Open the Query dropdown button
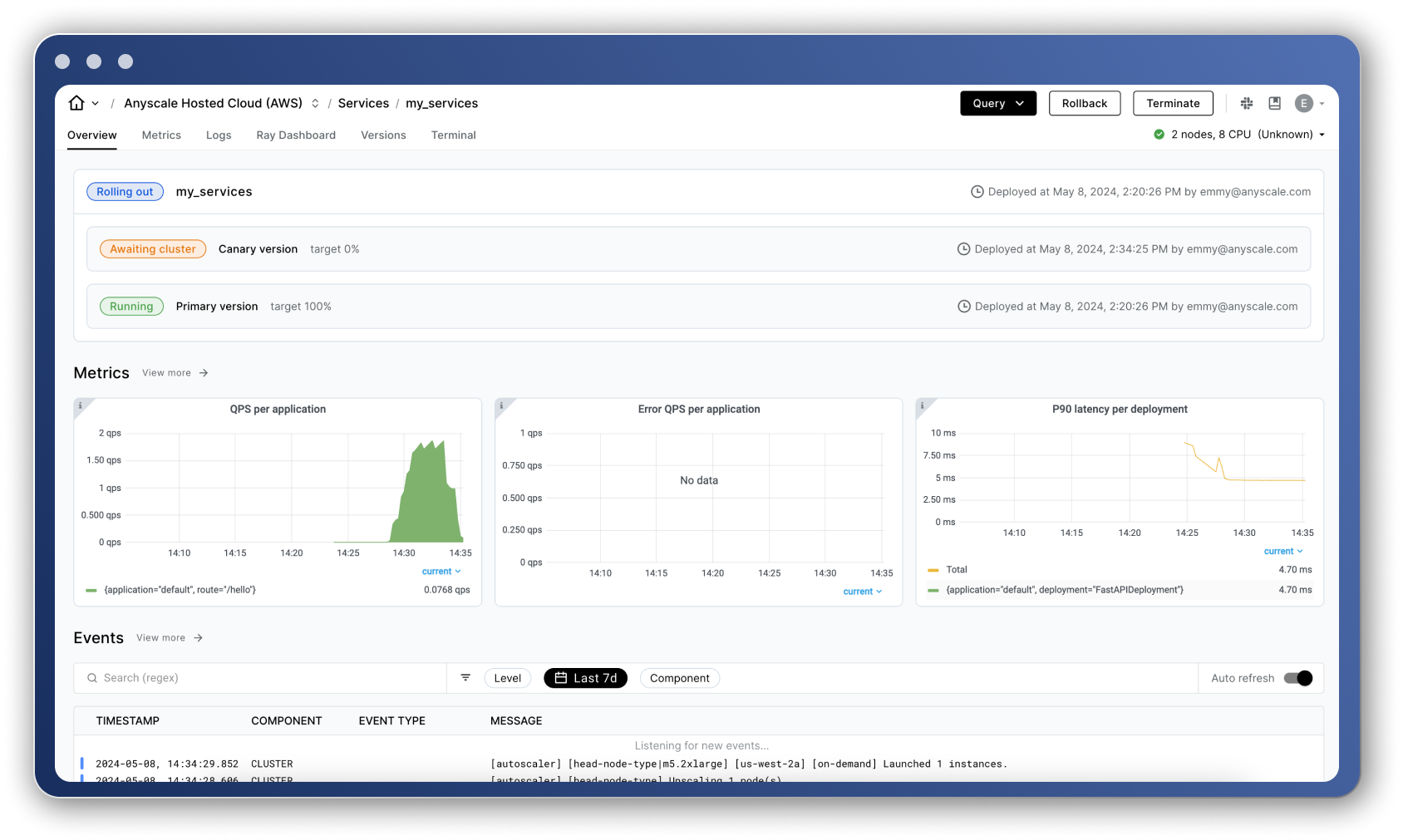1403x840 pixels. coord(998,103)
